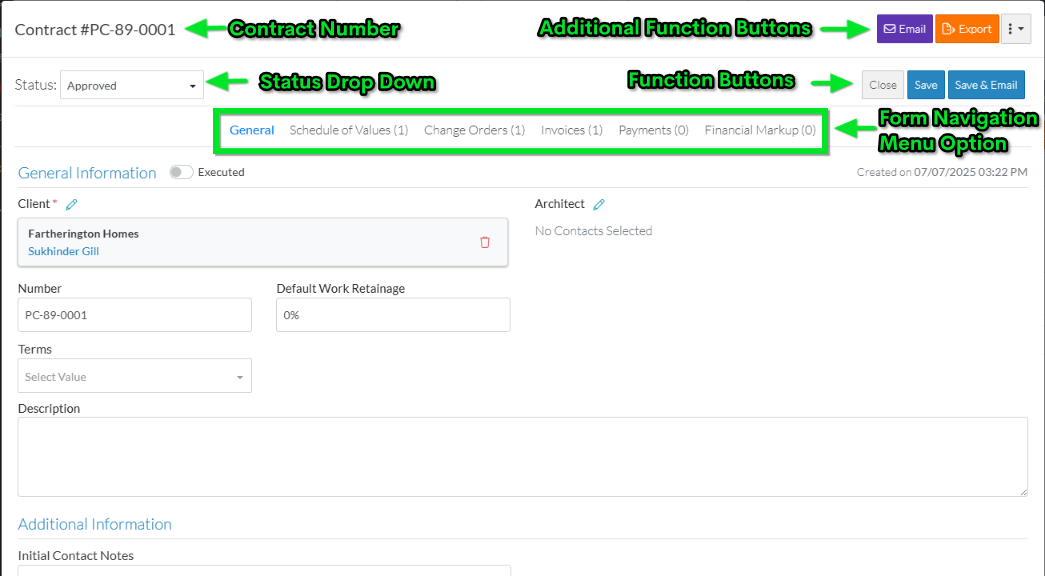Image resolution: width=1045 pixels, height=576 pixels.
Task: Remove Fartherington Homes with the trash icon
Action: [x=485, y=243]
